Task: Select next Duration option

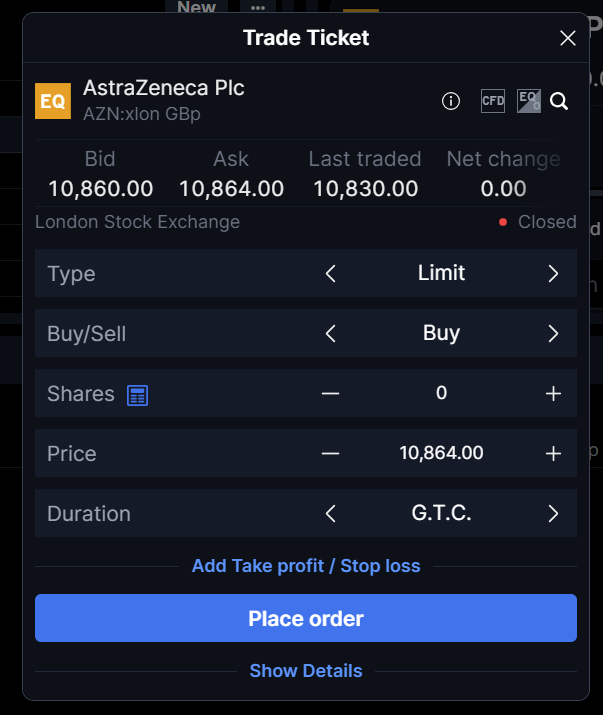Action: pyautogui.click(x=553, y=514)
